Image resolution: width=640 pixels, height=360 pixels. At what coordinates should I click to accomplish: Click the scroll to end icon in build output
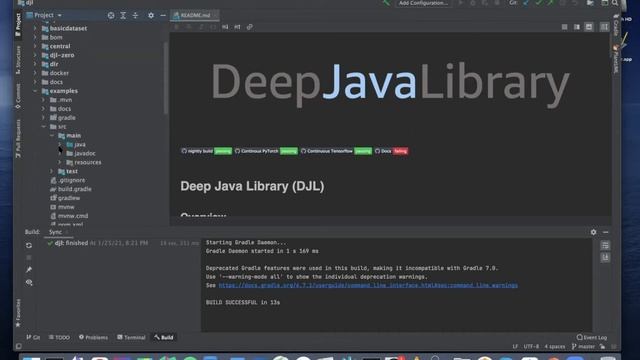[x=605, y=257]
